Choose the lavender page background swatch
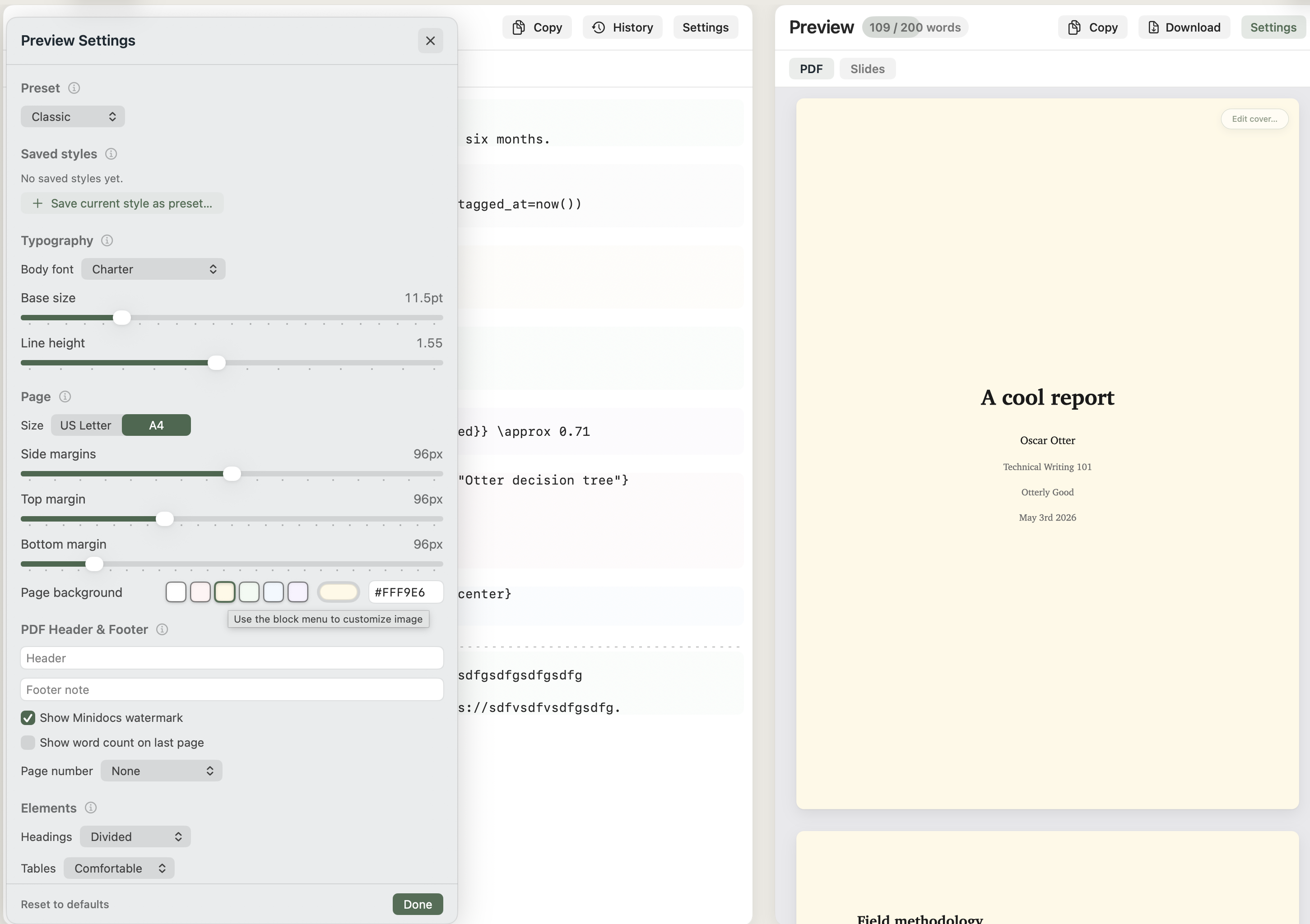 (298, 592)
